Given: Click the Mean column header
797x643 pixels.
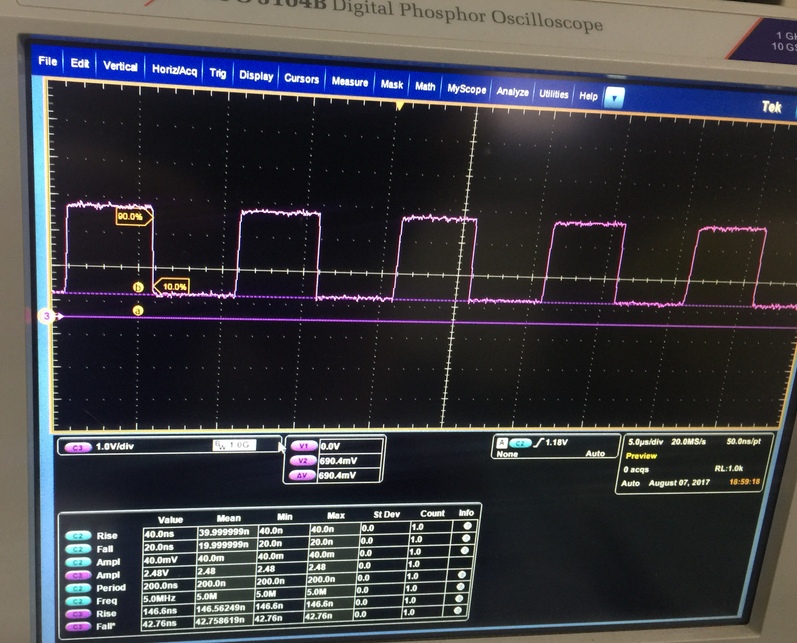Looking at the screenshot, I should (228, 518).
